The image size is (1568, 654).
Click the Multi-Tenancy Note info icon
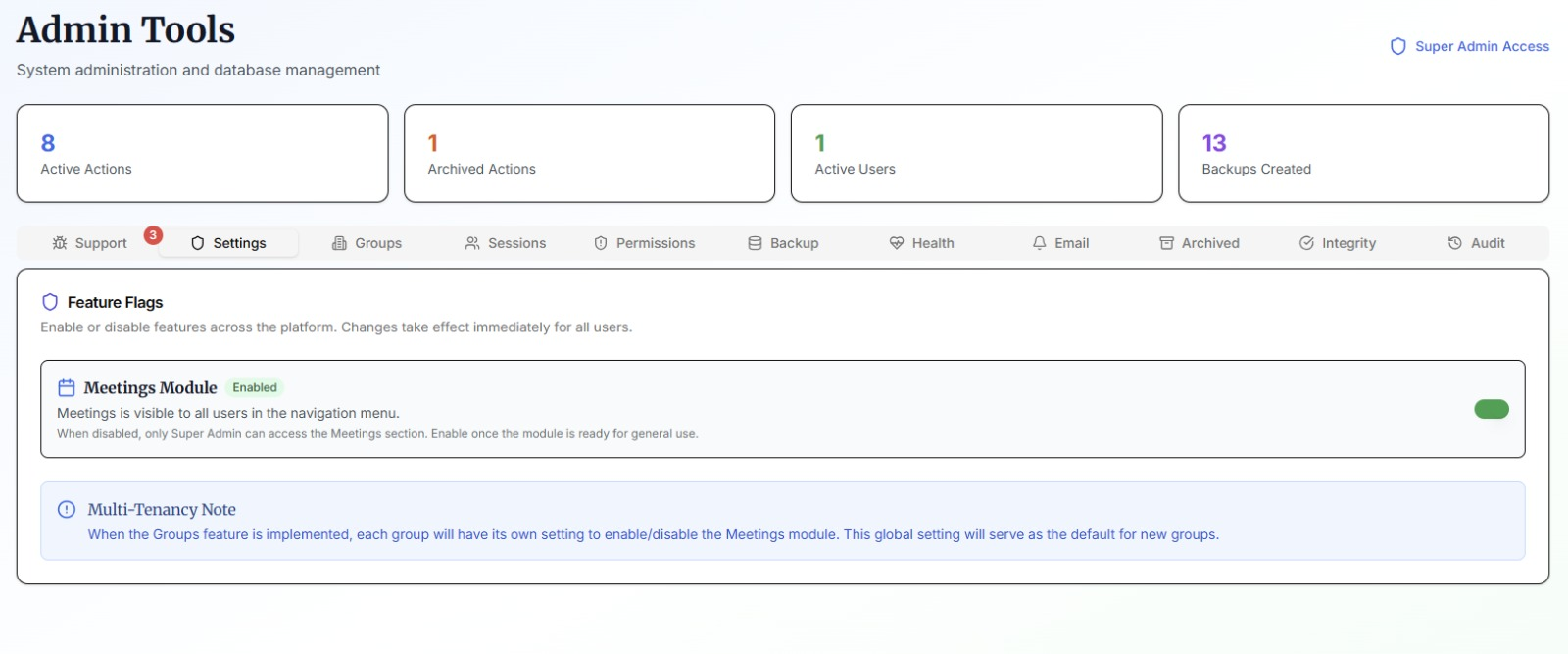click(67, 509)
